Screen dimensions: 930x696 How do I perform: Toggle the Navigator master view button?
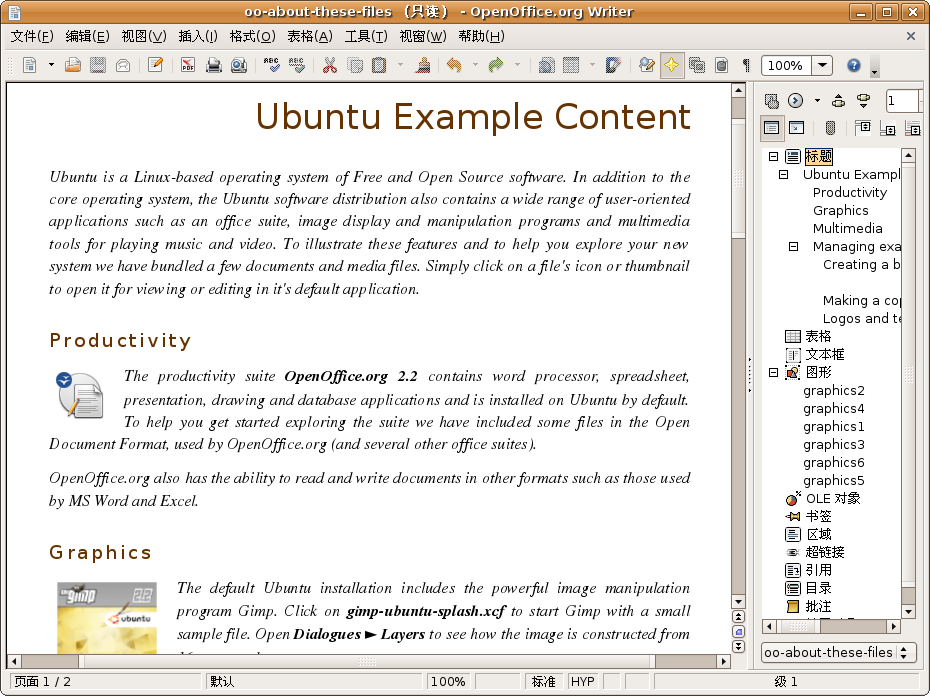771,101
